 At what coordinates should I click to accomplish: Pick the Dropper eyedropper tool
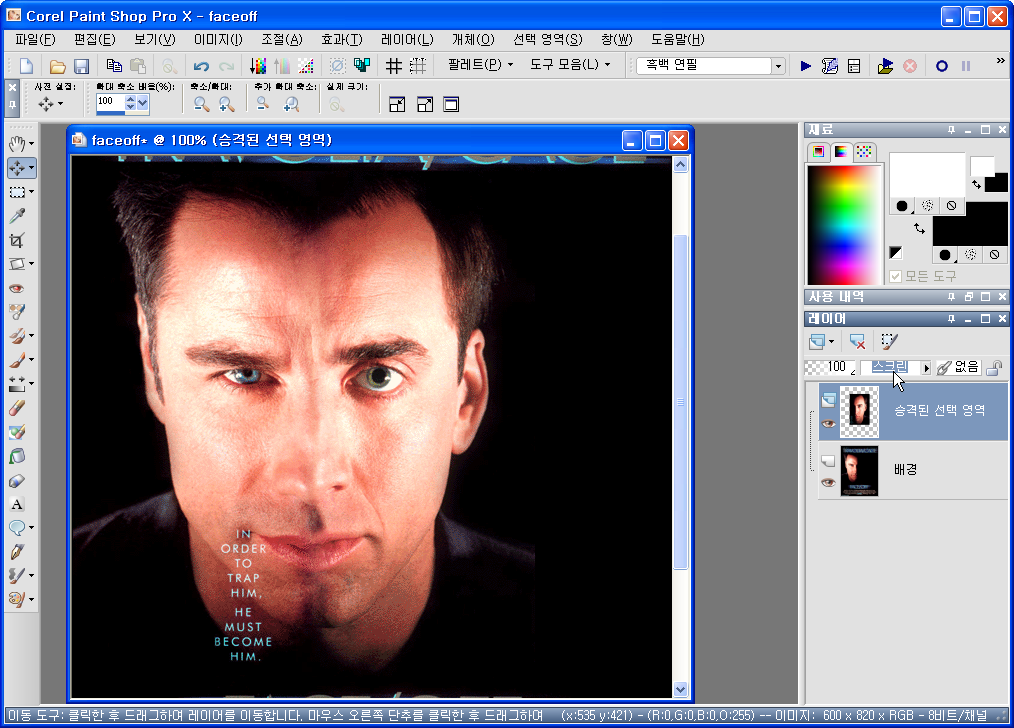pyautogui.click(x=17, y=216)
